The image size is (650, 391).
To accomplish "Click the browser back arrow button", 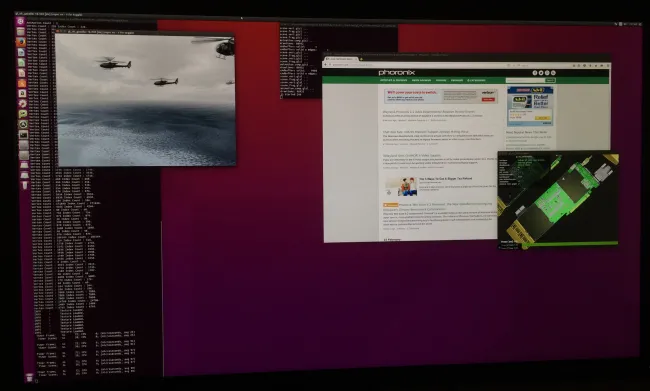I will (x=325, y=64).
